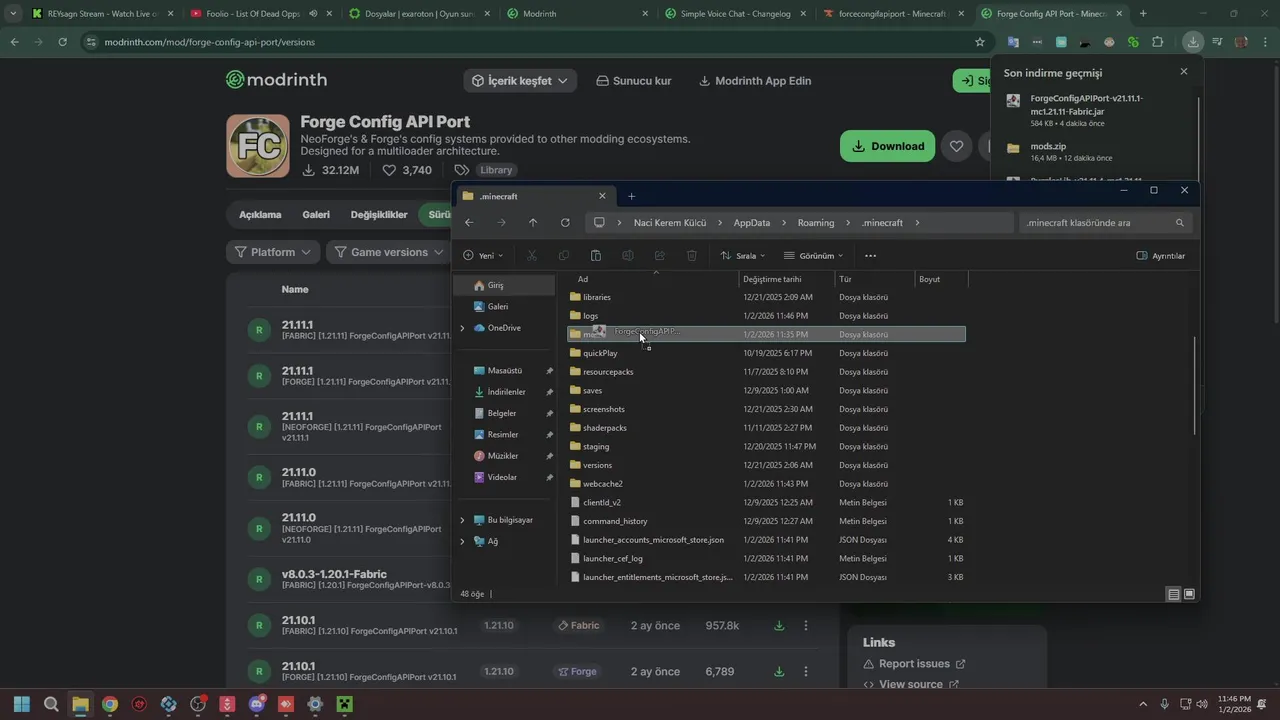This screenshot has width=1280, height=720.
Task: Click Modrinth App Edin link
Action: 755,81
